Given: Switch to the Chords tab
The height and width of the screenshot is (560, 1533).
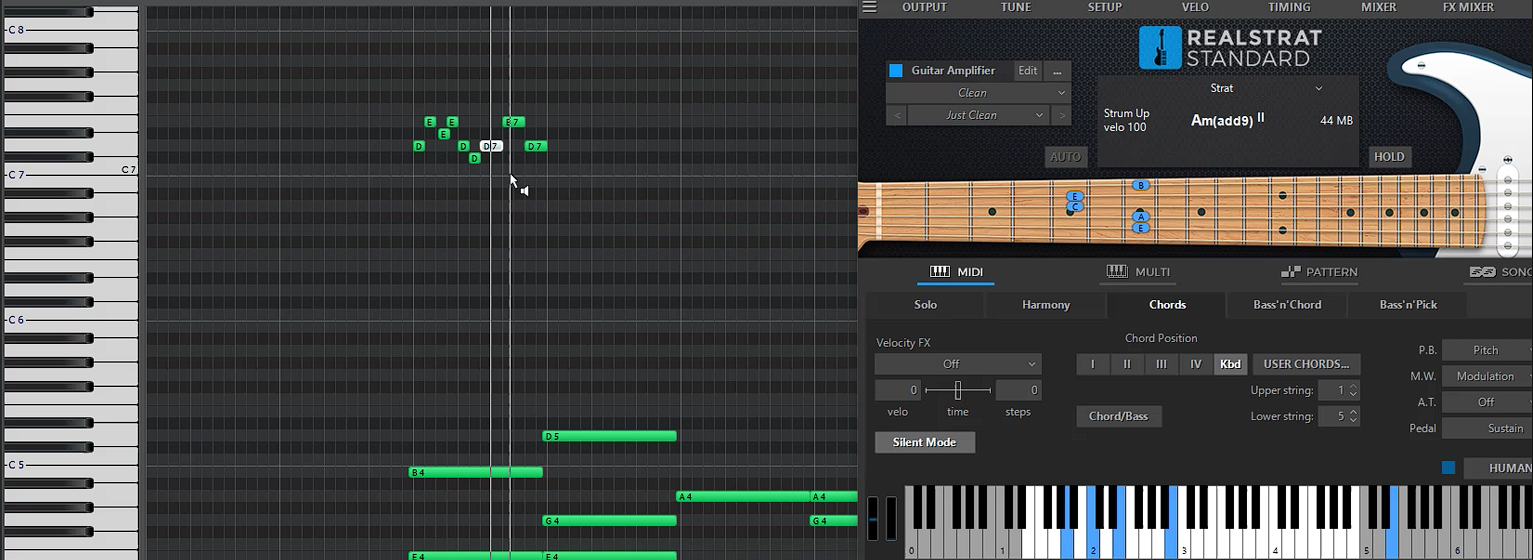Looking at the screenshot, I should point(1167,305).
